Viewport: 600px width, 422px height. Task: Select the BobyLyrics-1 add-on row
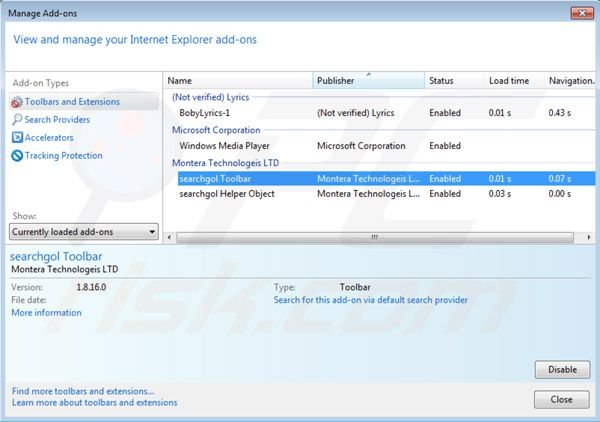click(386, 113)
